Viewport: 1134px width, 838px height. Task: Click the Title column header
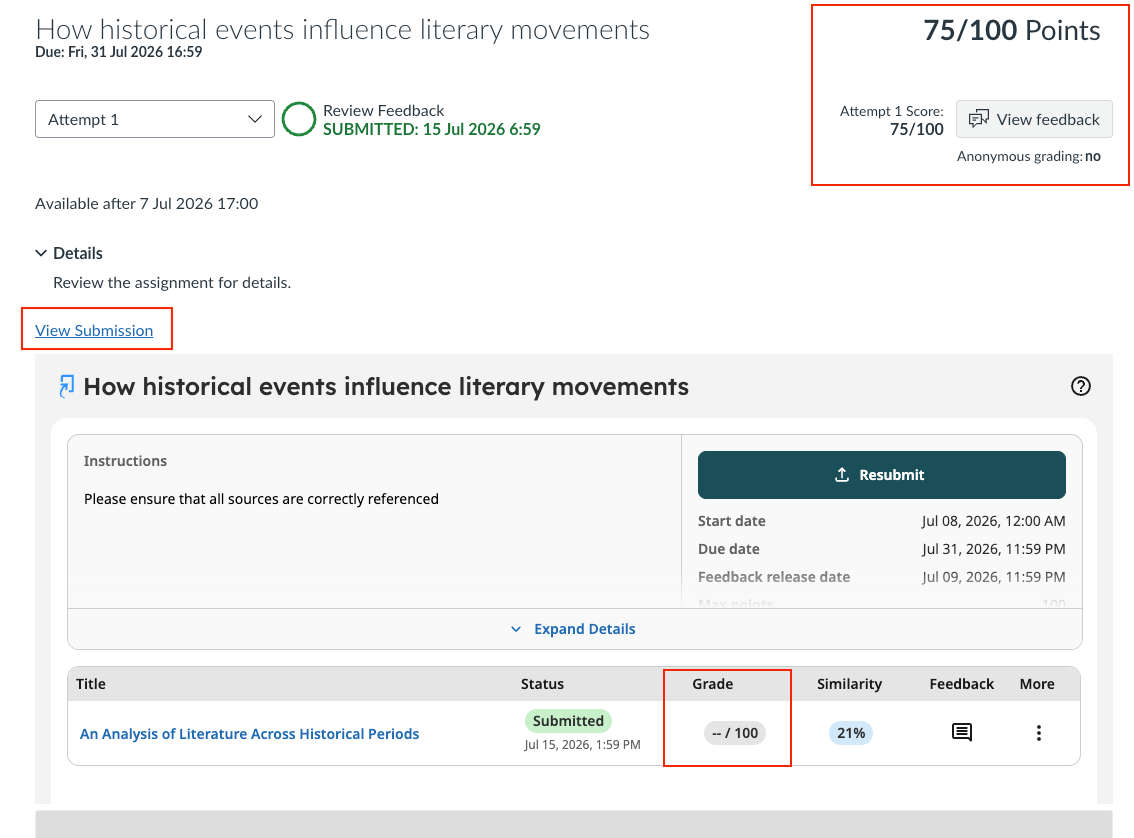click(x=91, y=684)
